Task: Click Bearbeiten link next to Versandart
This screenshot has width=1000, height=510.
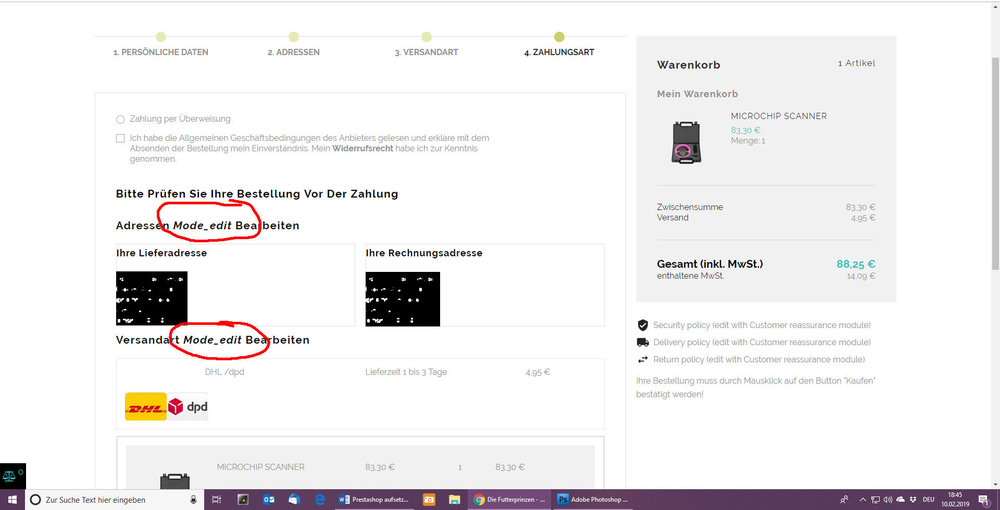Action: coord(277,340)
